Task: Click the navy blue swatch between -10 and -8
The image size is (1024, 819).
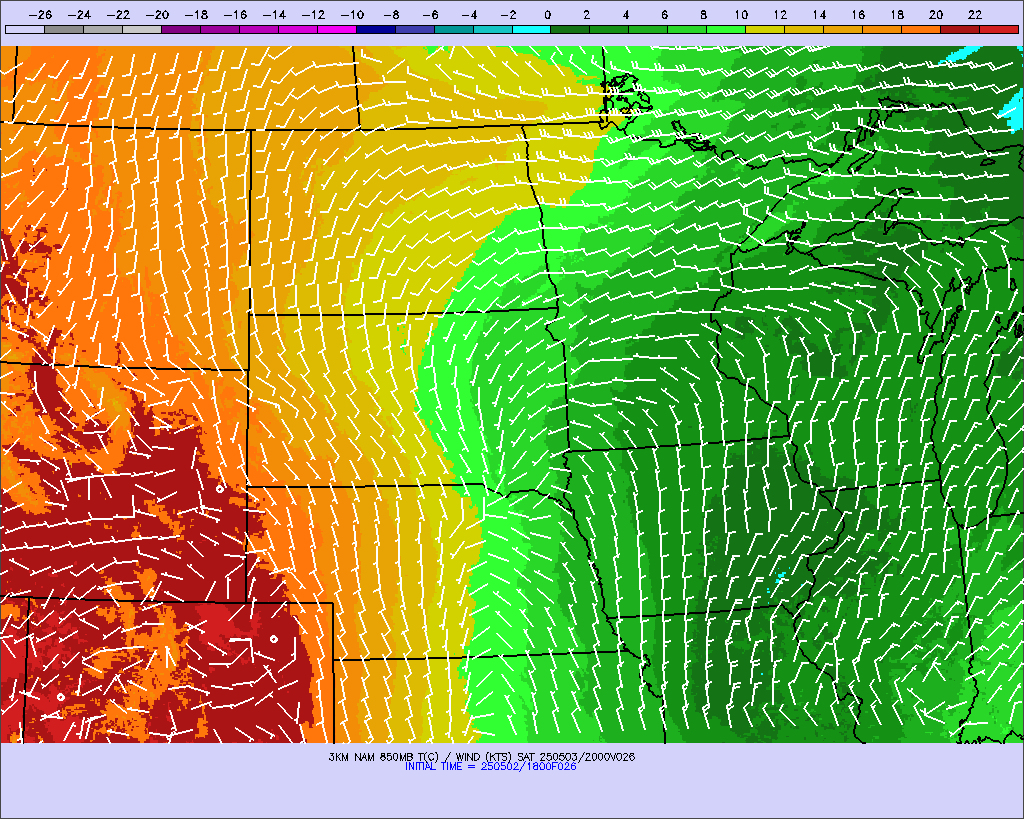Action: (x=376, y=29)
